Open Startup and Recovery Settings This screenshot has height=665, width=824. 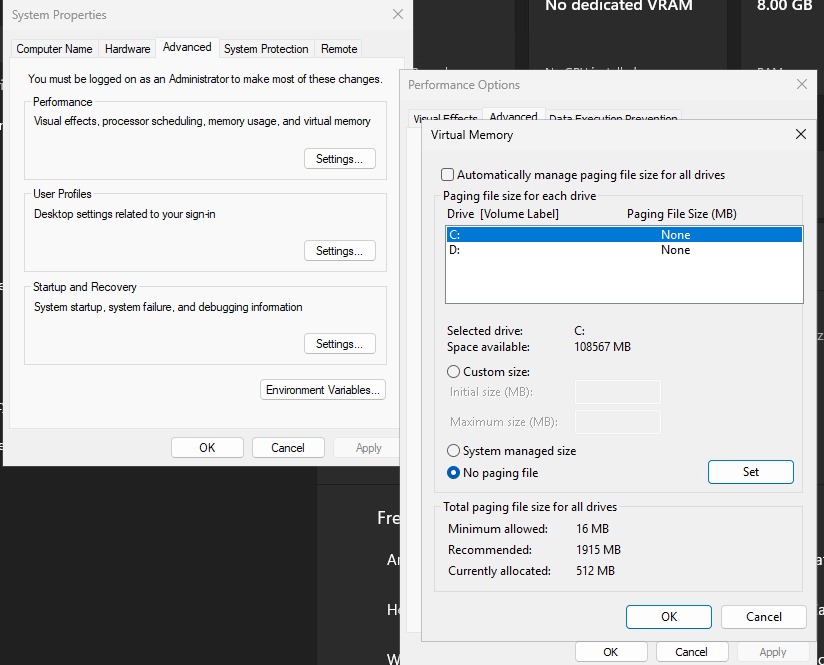coord(339,344)
